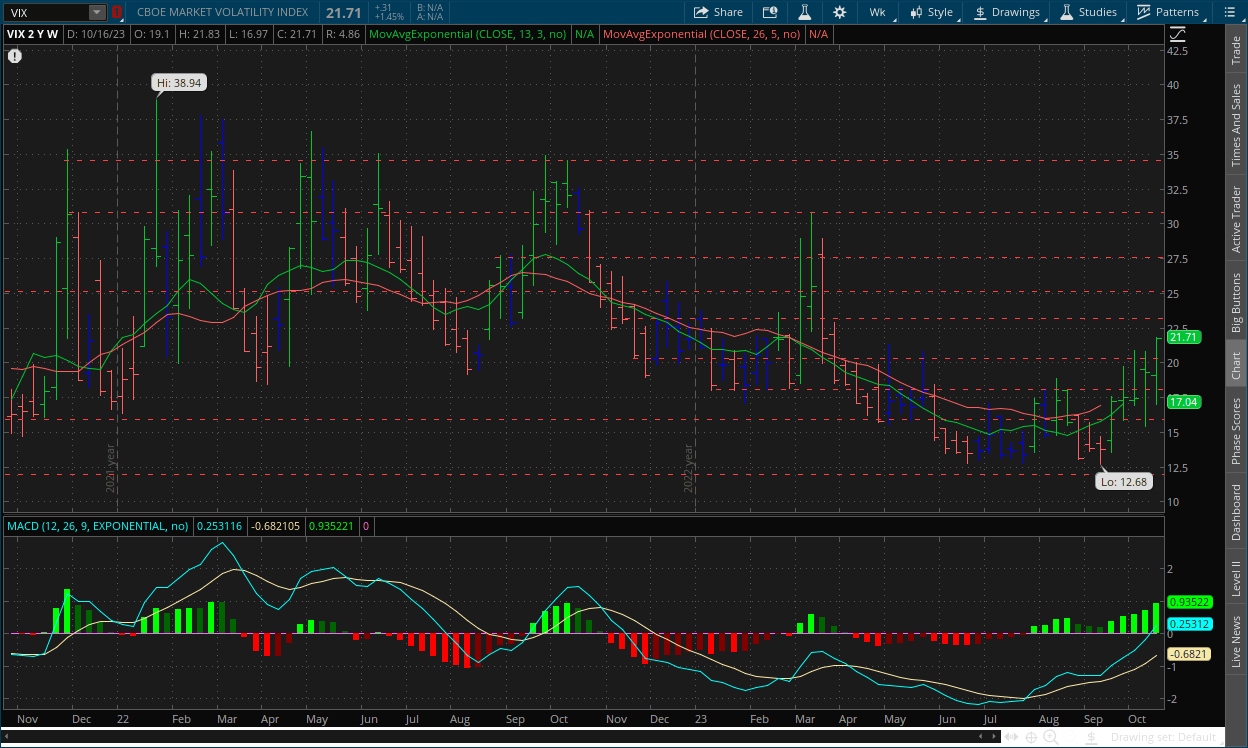The height and width of the screenshot is (748, 1248).
Task: Click the zoom magnifier icon at bottom
Action: pyautogui.click(x=1053, y=738)
